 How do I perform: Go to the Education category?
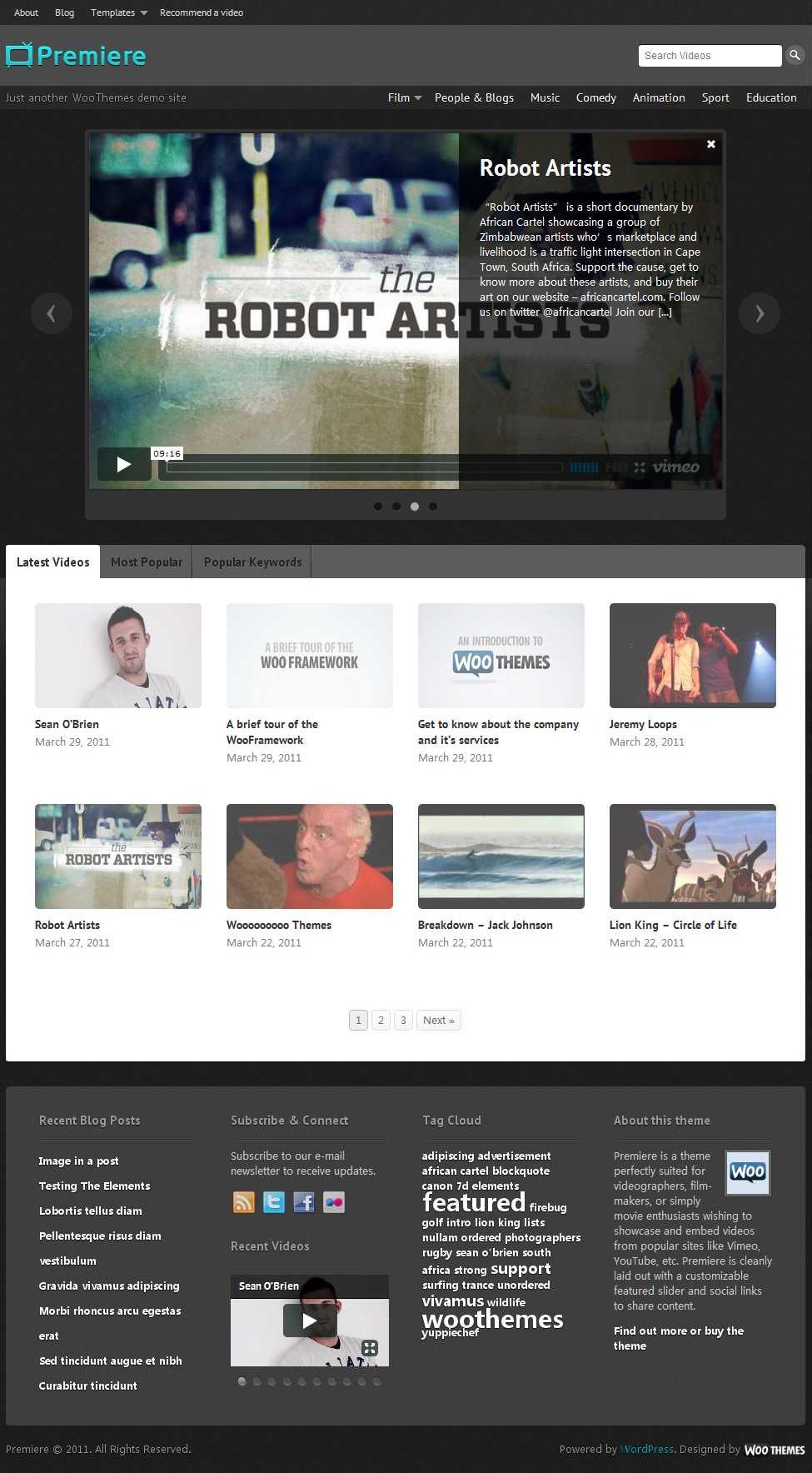[771, 97]
